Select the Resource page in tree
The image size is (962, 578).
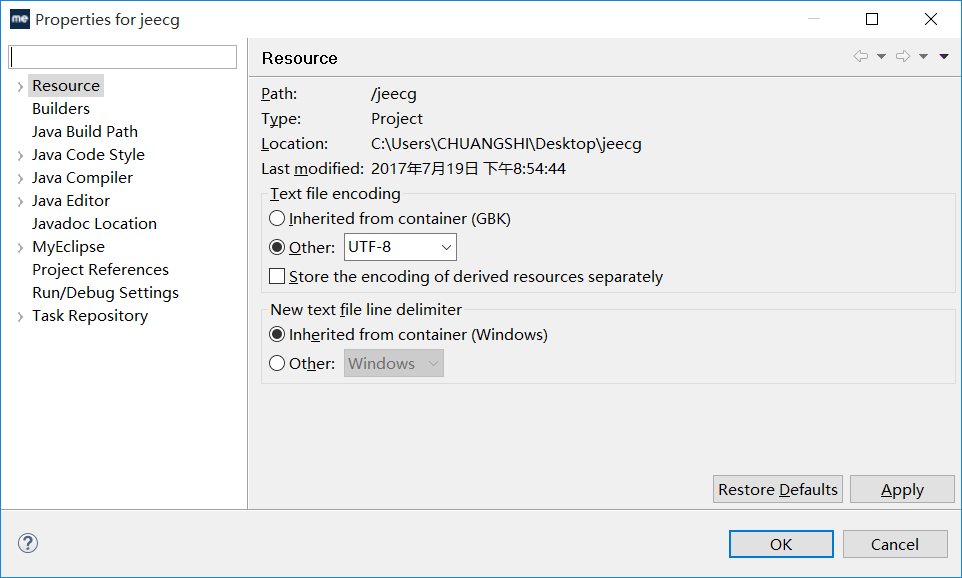(x=66, y=85)
